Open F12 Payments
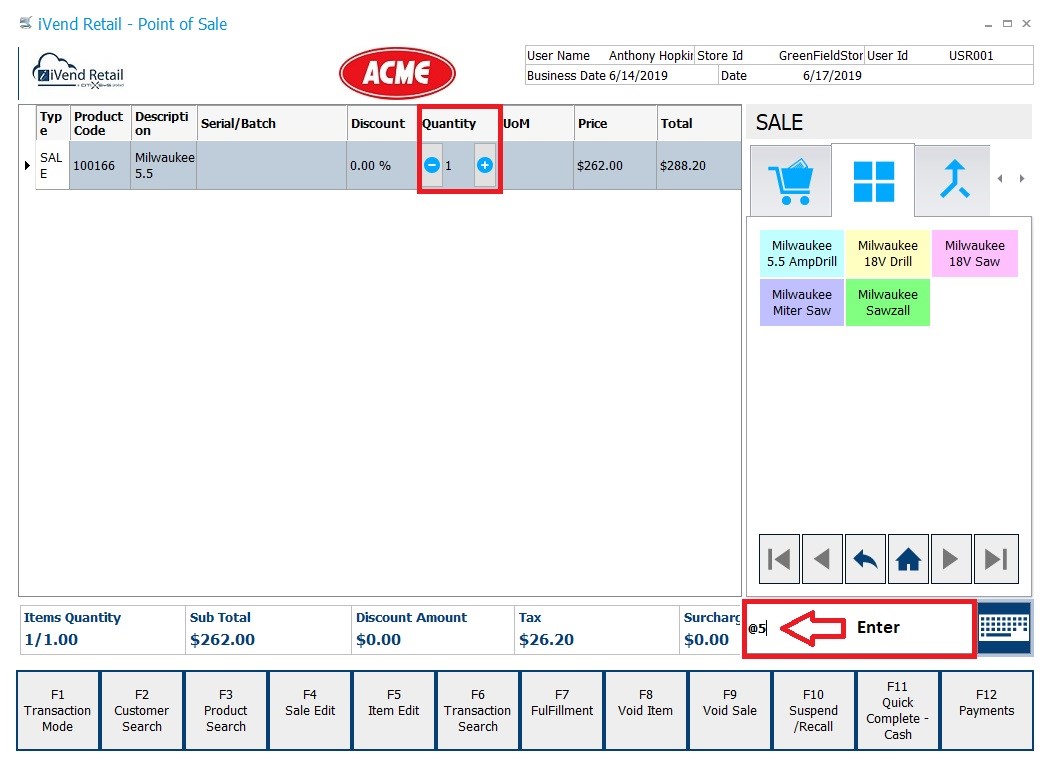 [986, 711]
